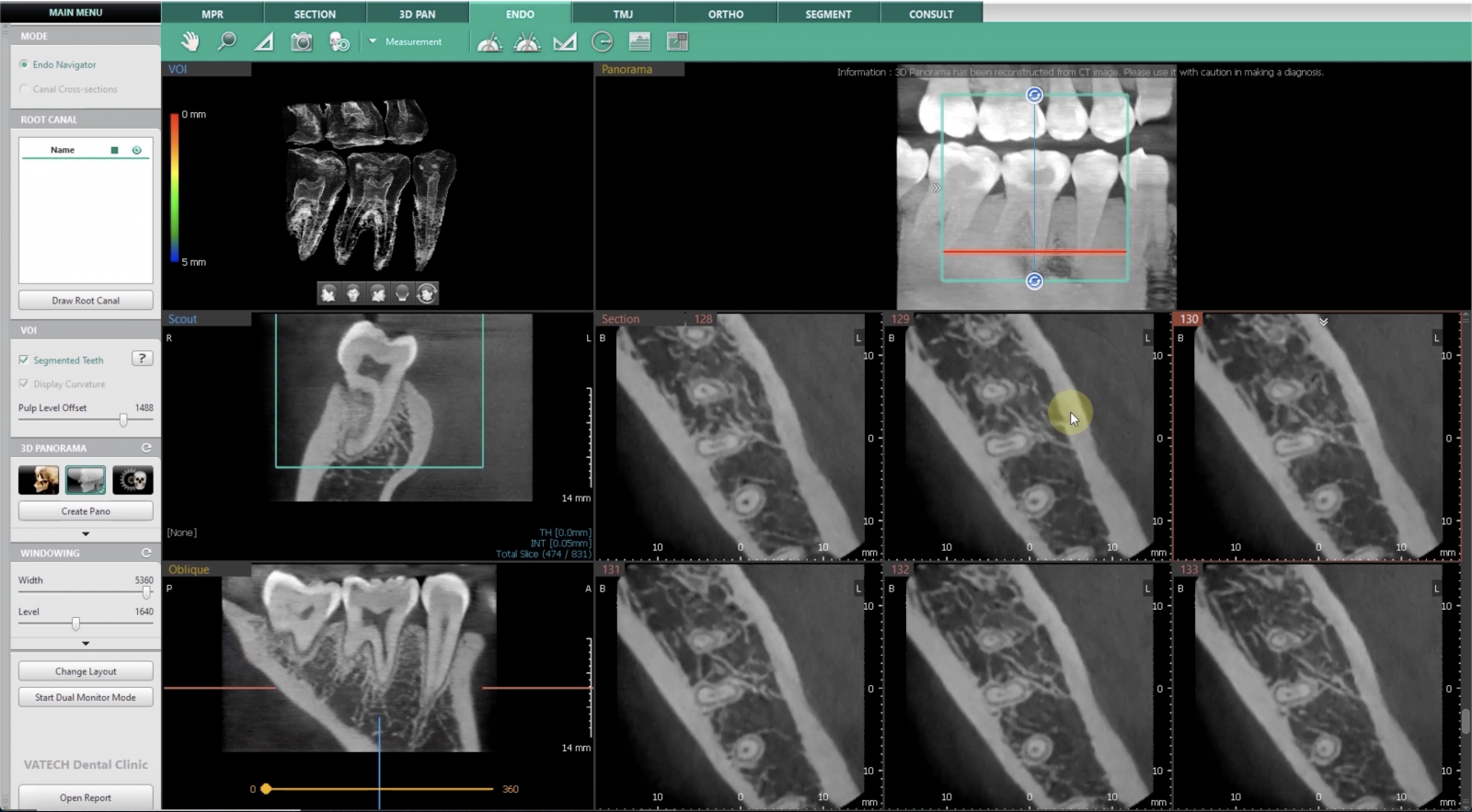Choose the 3D skull panorama thumbnail
The image size is (1472, 812).
tap(39, 480)
